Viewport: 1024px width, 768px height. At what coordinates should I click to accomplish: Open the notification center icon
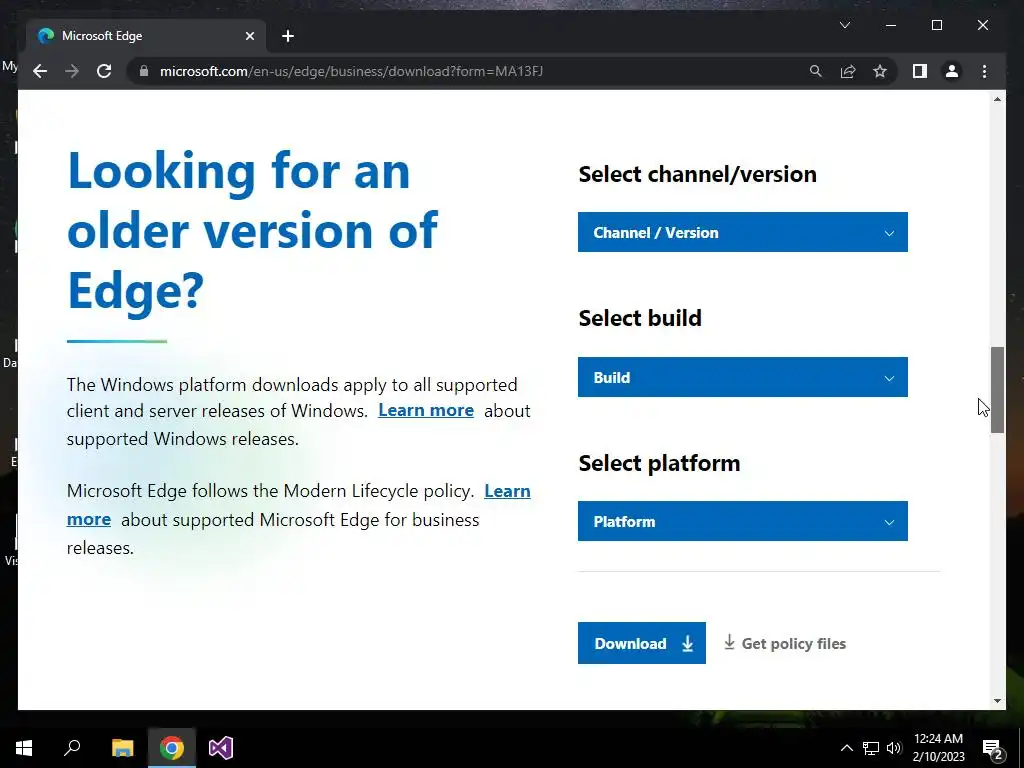[993, 749]
